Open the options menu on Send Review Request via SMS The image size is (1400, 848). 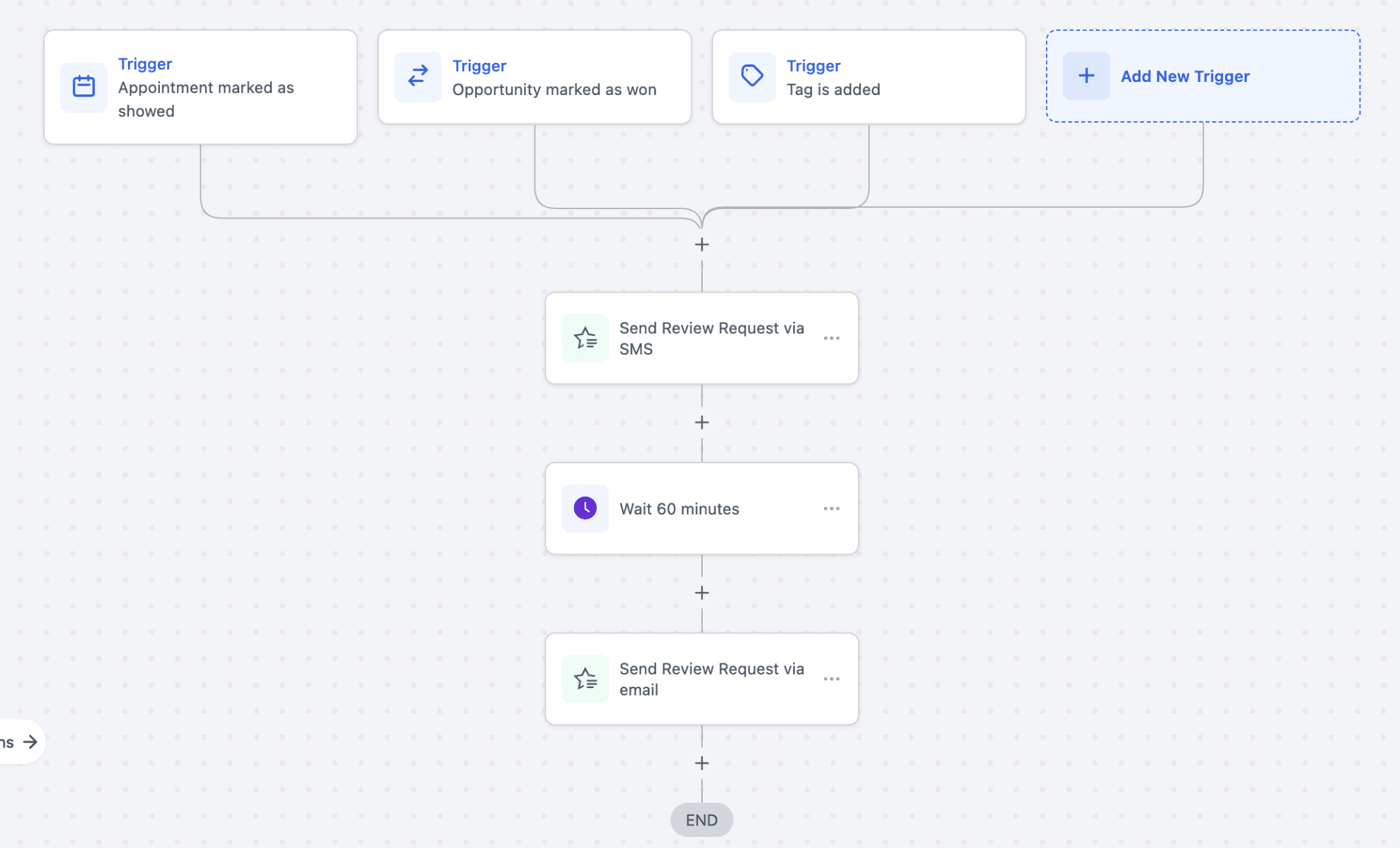pos(833,338)
